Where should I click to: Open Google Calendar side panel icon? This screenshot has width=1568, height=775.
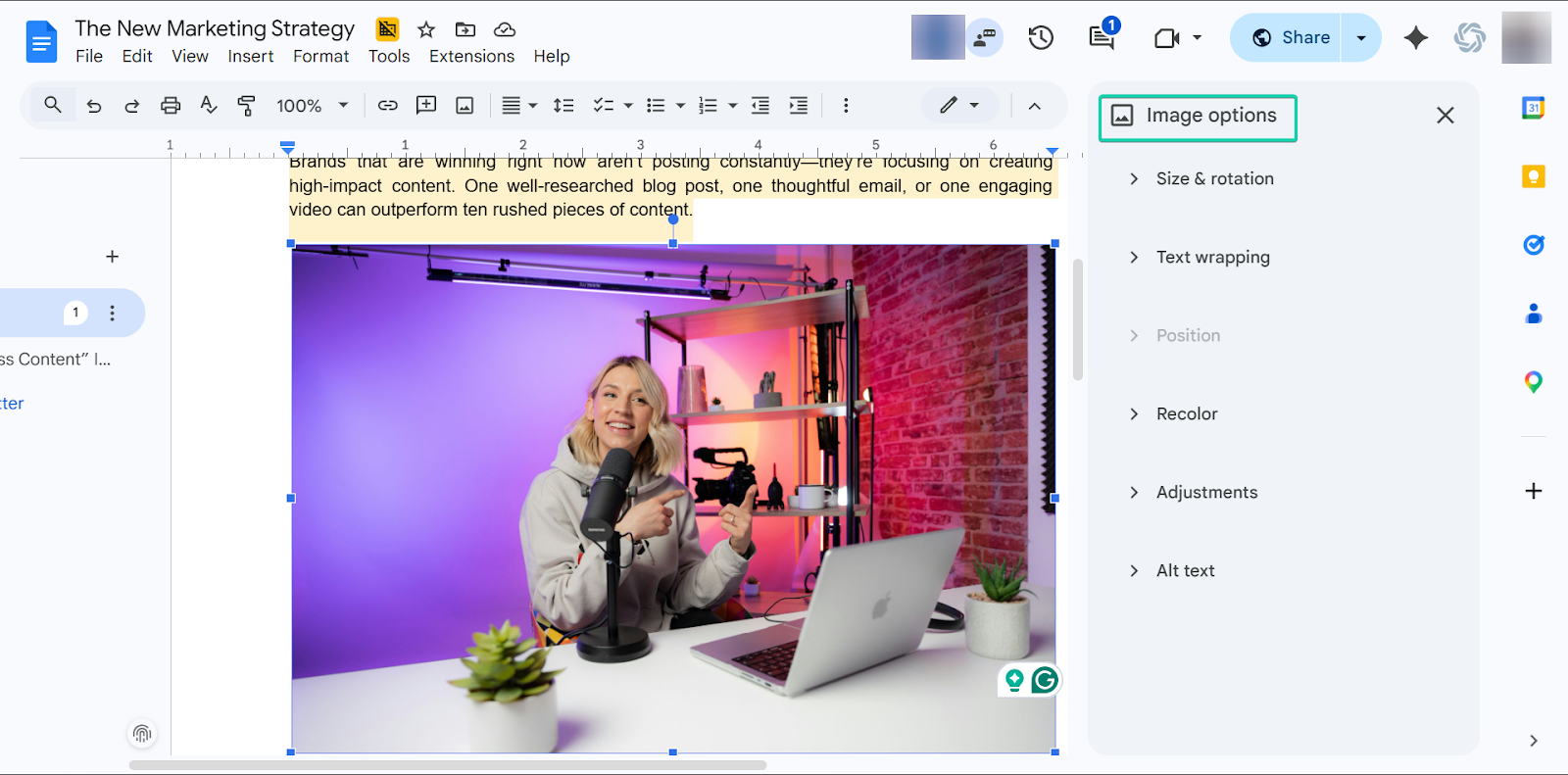(x=1534, y=108)
